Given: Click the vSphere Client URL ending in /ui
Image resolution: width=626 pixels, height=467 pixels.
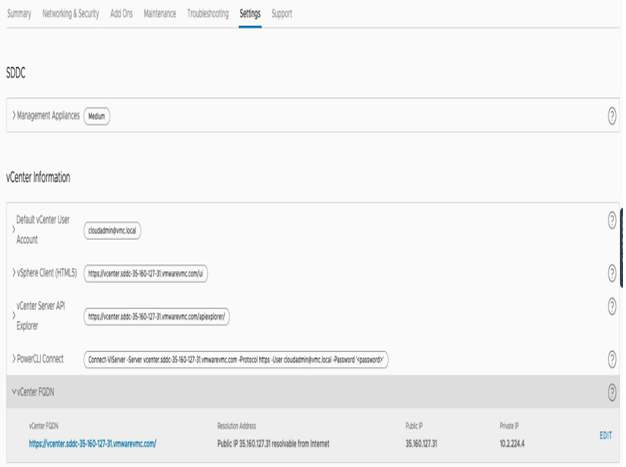Looking at the screenshot, I should (145, 273).
